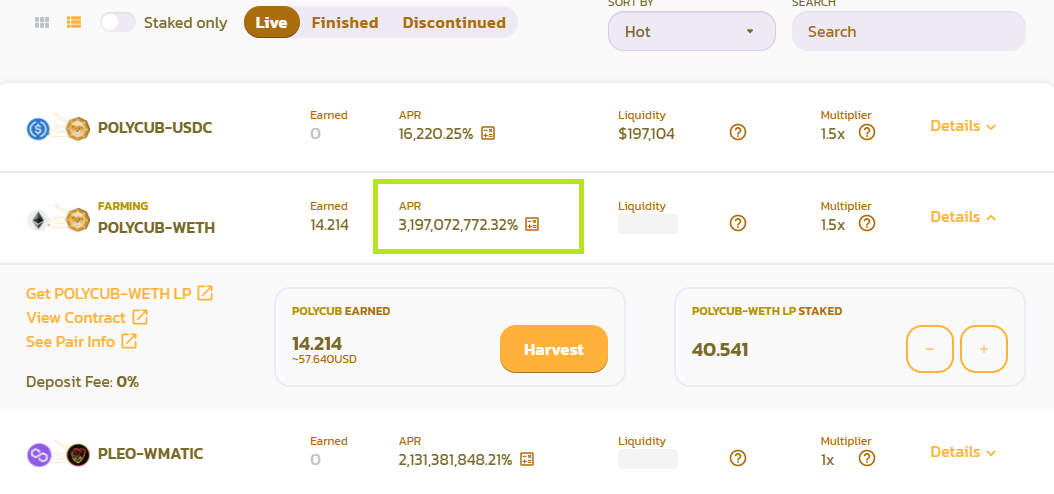Image resolution: width=1054 pixels, height=494 pixels.
Task: Open the Sort By Hot dropdown
Action: click(692, 31)
